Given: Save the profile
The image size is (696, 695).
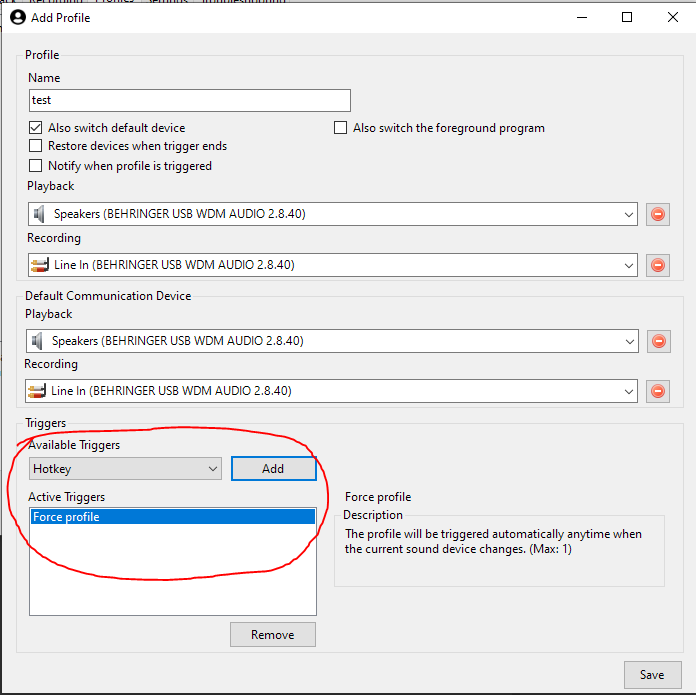Looking at the screenshot, I should [x=652, y=675].
